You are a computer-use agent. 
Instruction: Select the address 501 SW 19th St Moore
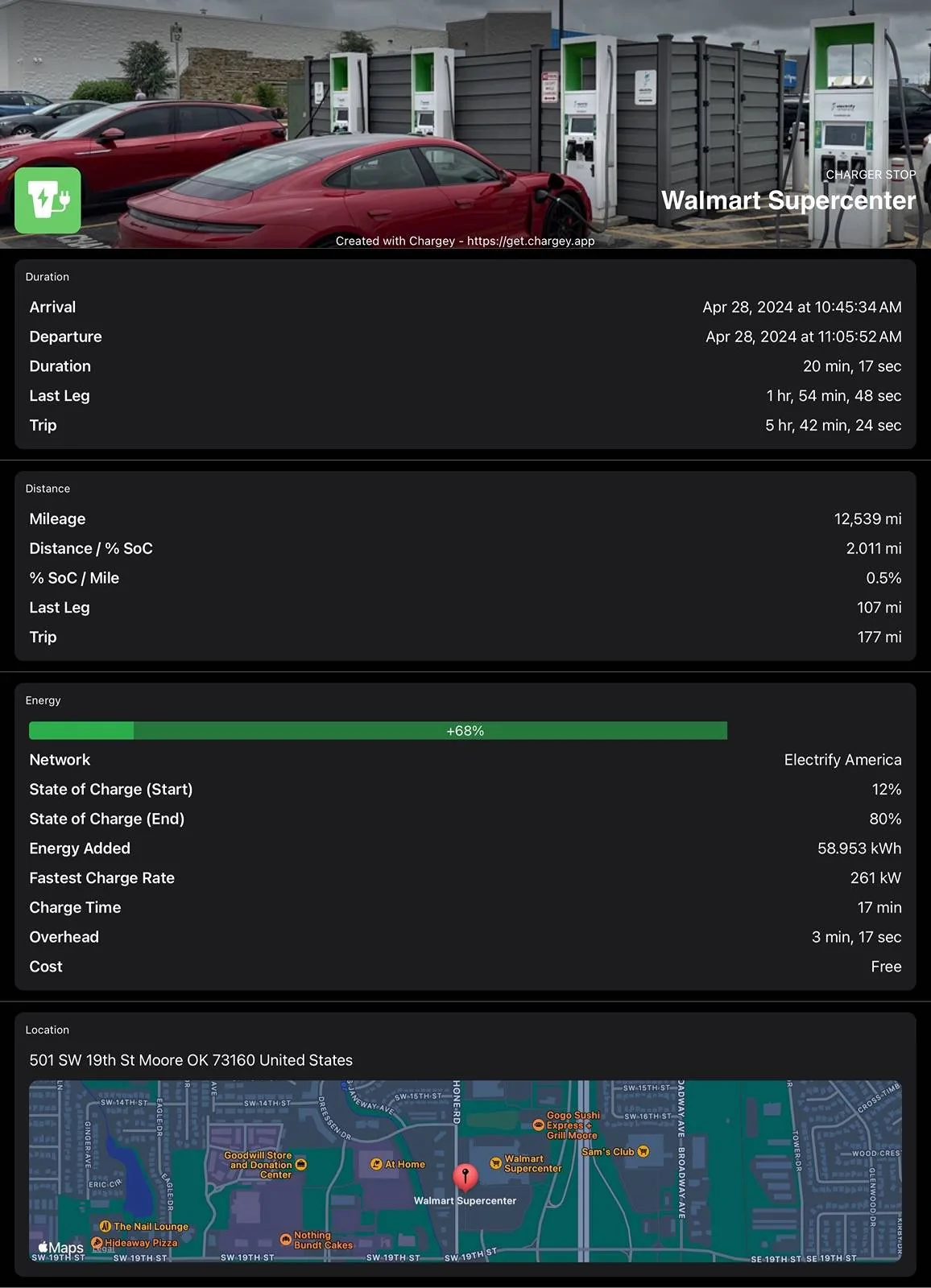[x=191, y=1060]
